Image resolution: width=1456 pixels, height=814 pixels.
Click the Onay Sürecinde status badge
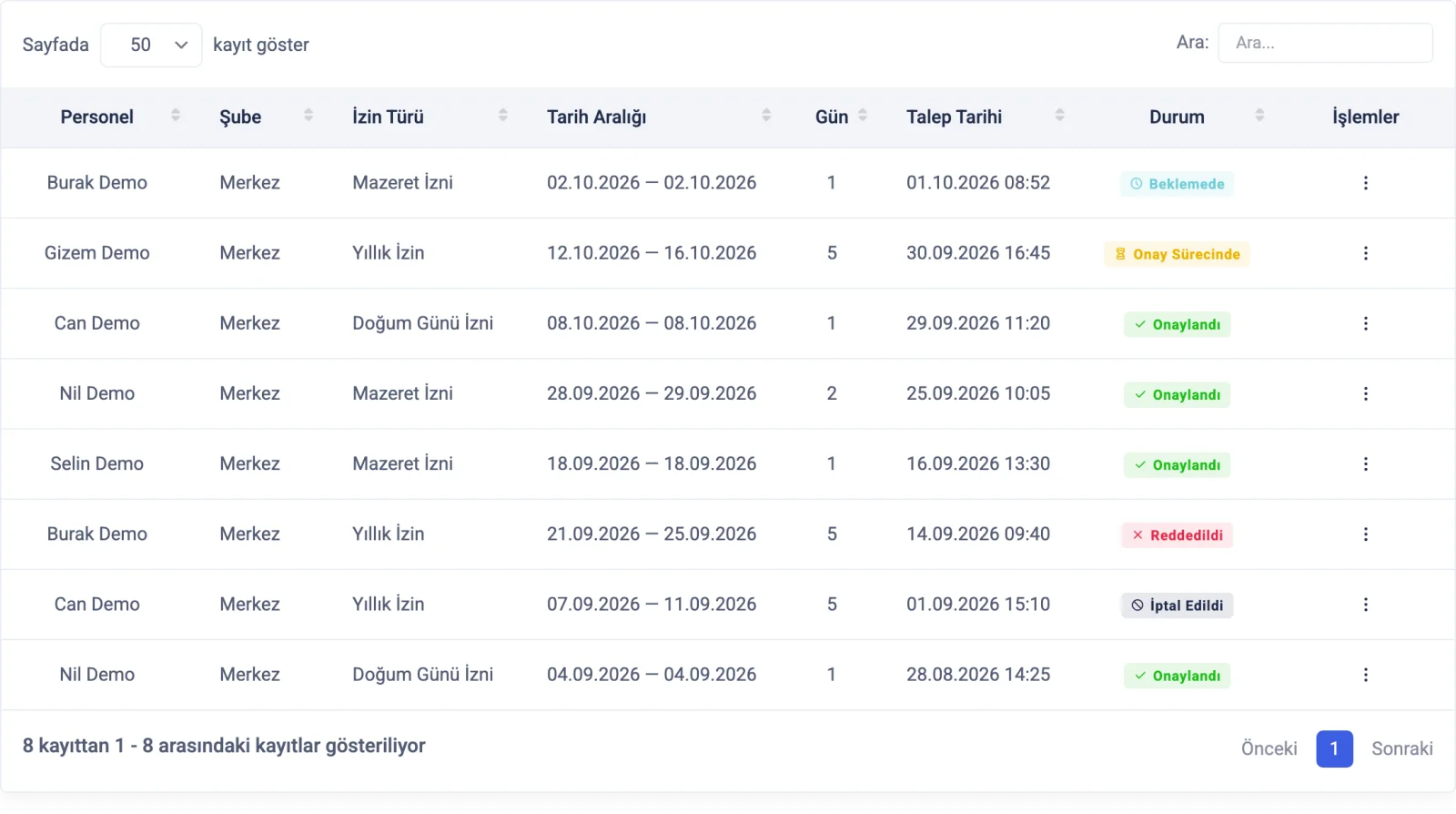tap(1177, 254)
